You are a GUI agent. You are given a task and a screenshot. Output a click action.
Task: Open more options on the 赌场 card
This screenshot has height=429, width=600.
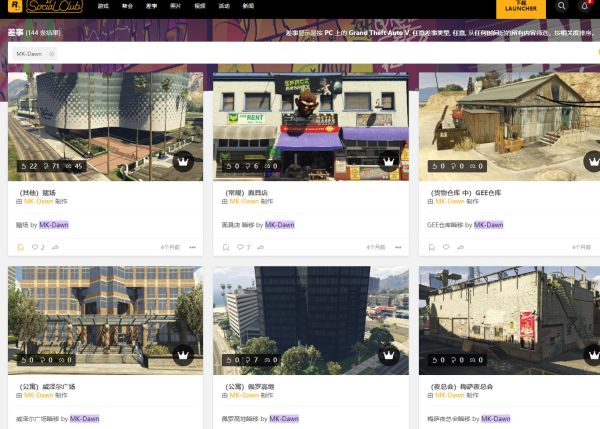(192, 247)
